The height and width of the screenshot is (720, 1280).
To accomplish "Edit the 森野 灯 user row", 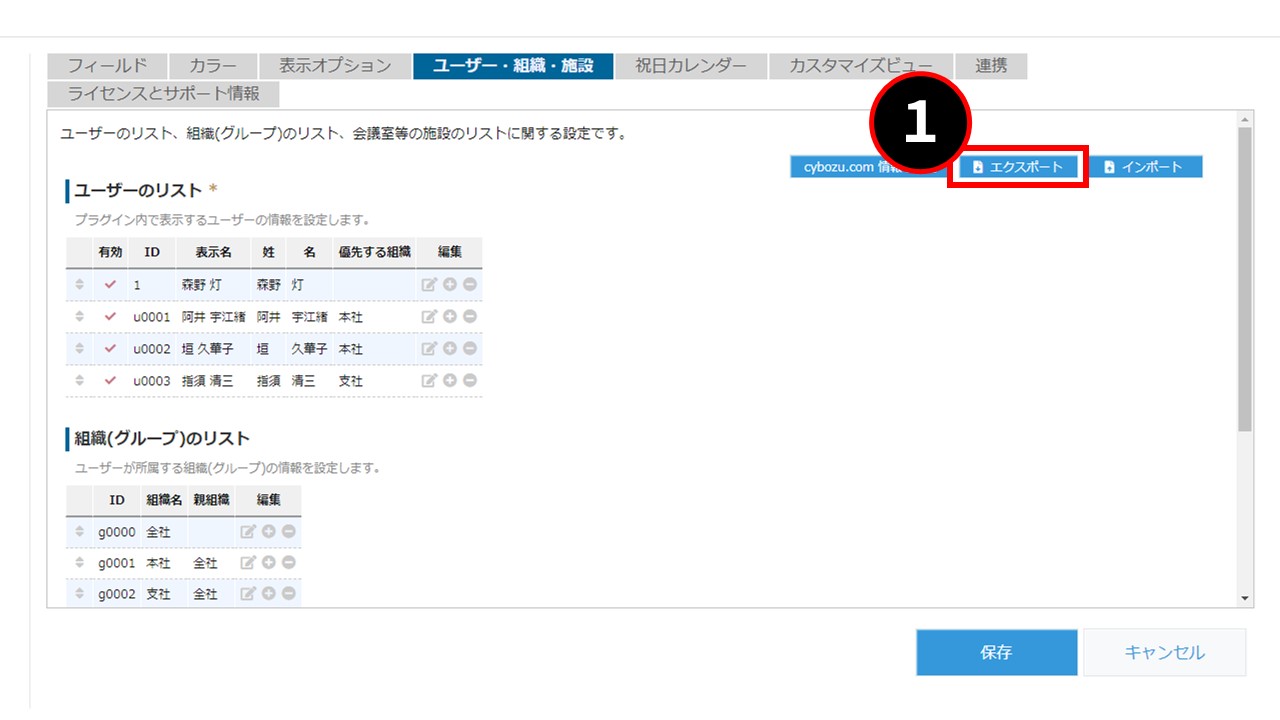I will [429, 285].
